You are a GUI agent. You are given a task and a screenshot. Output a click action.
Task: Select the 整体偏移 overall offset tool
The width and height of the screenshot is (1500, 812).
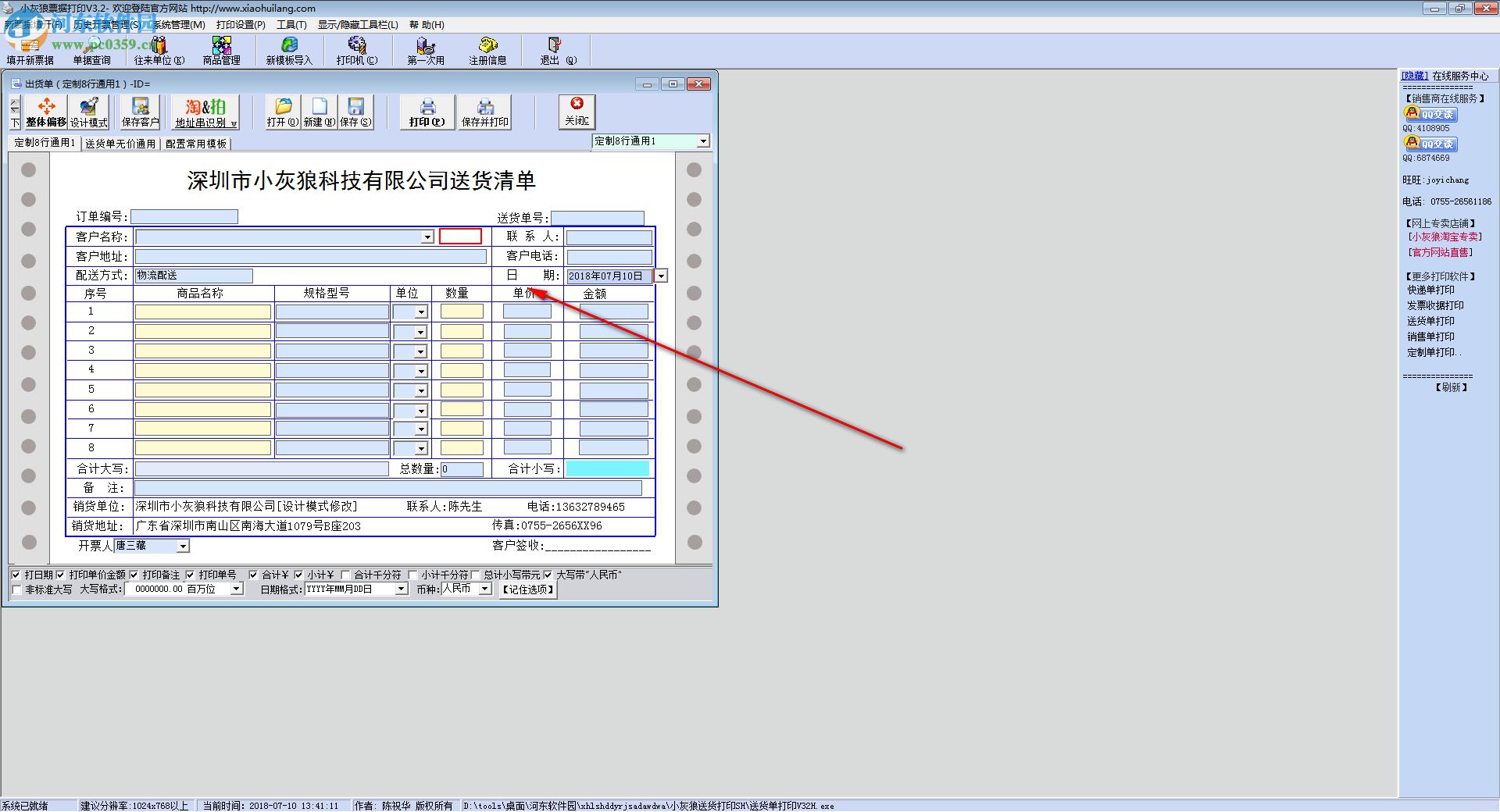46,112
